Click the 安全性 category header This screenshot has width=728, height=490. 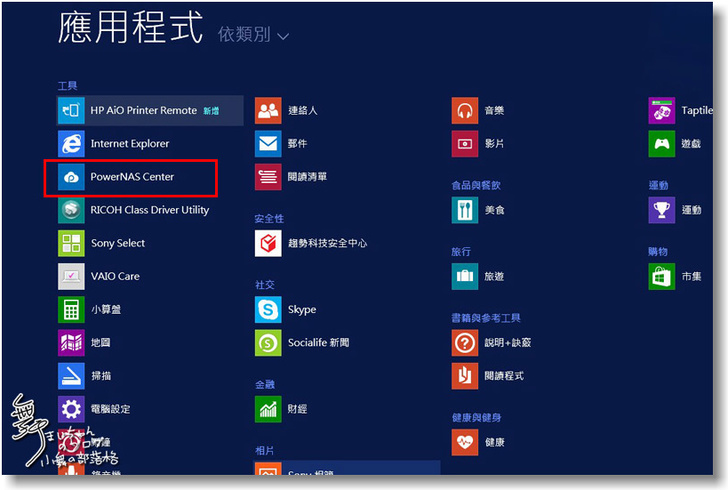click(x=269, y=218)
